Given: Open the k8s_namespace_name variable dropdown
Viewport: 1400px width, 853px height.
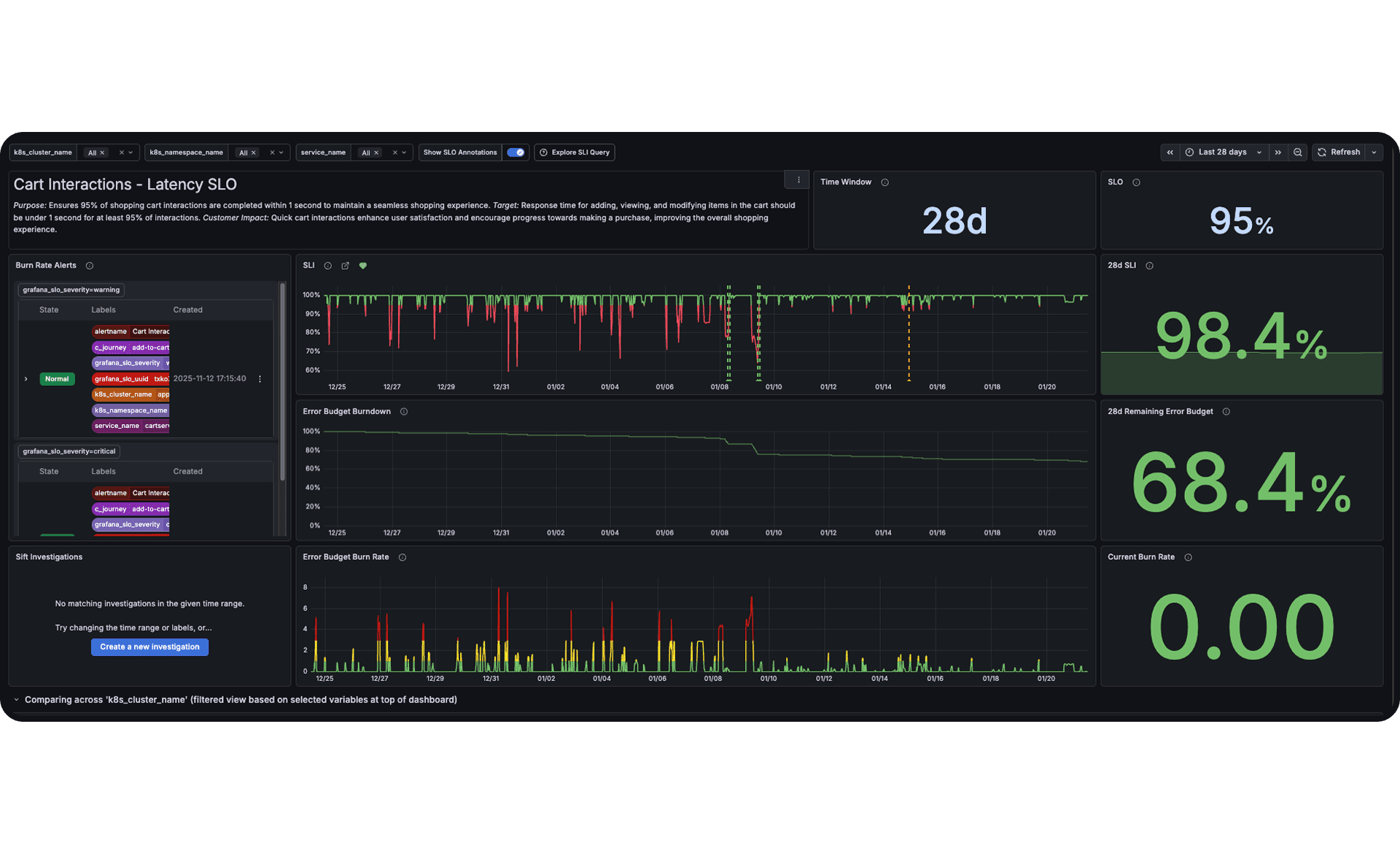Looking at the screenshot, I should click(281, 152).
